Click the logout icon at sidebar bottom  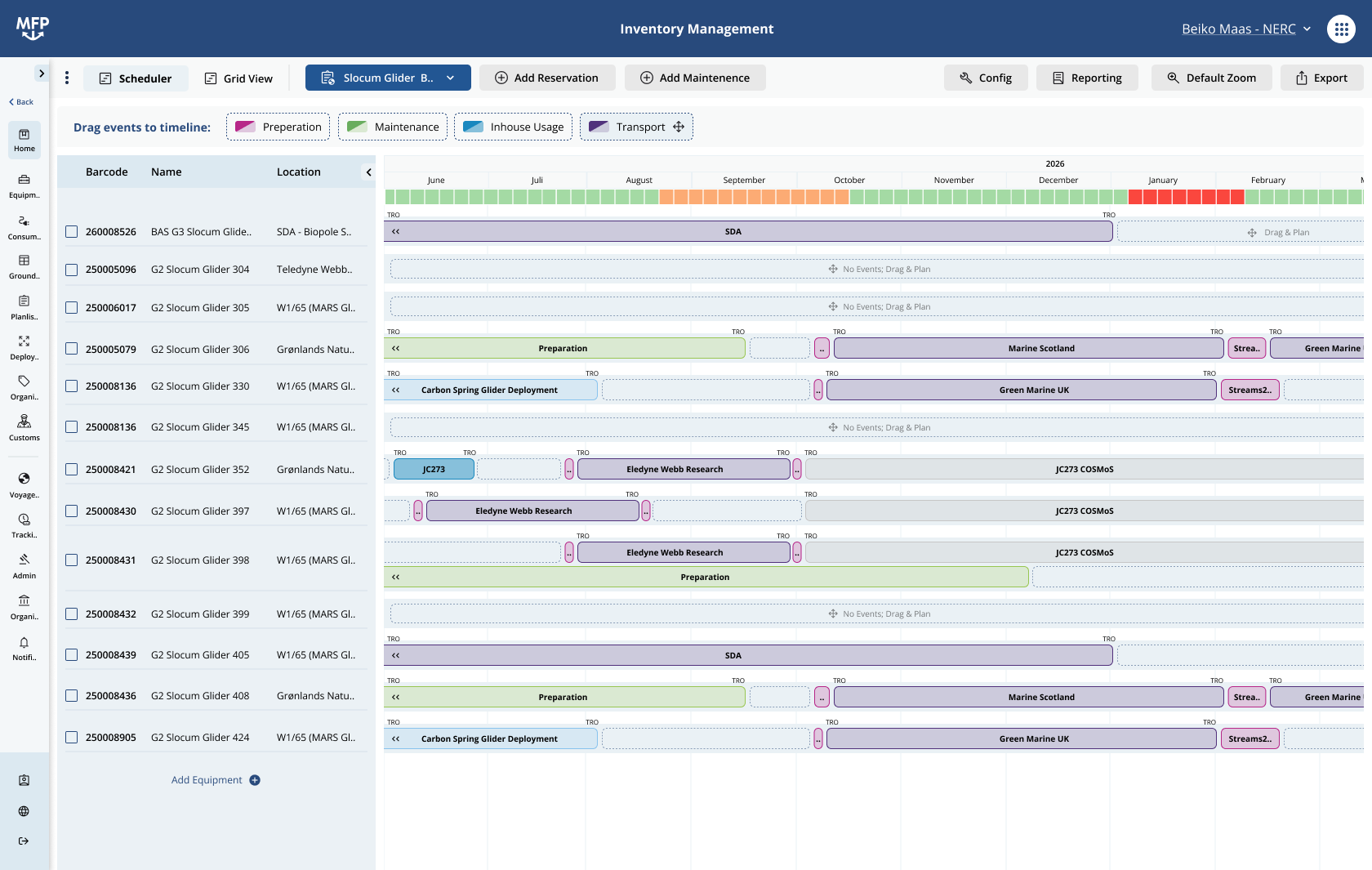pyautogui.click(x=24, y=841)
